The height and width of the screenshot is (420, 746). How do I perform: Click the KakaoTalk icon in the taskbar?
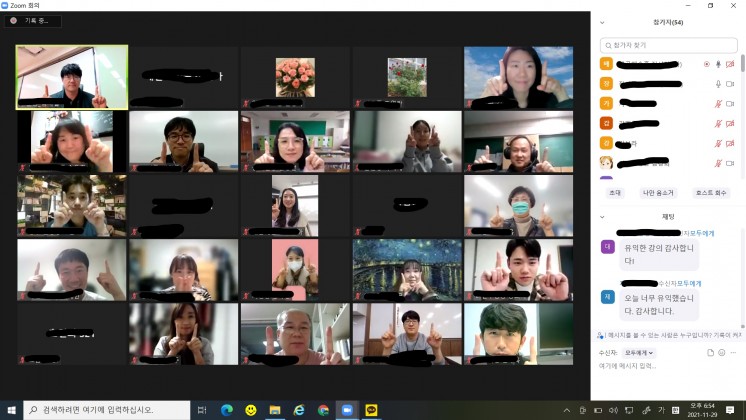click(x=371, y=410)
